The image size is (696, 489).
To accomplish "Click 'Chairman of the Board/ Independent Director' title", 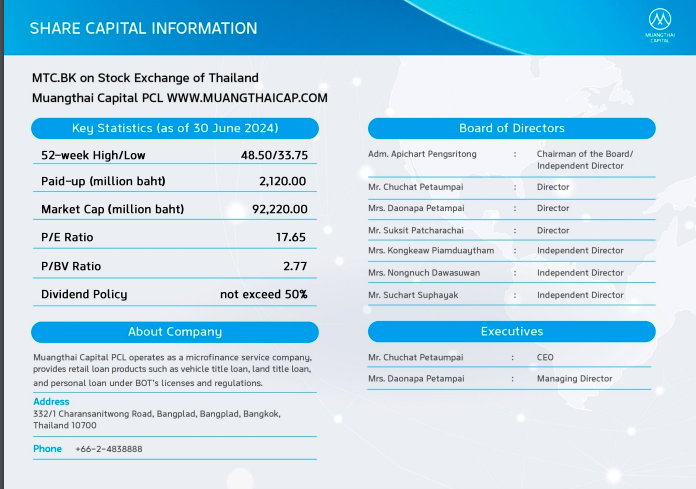I will tap(585, 160).
